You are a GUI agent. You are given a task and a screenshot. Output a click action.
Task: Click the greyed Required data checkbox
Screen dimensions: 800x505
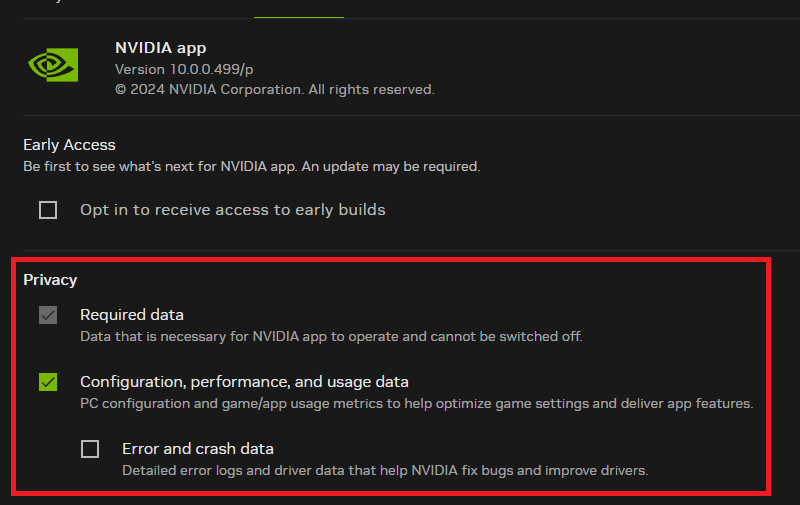point(48,315)
